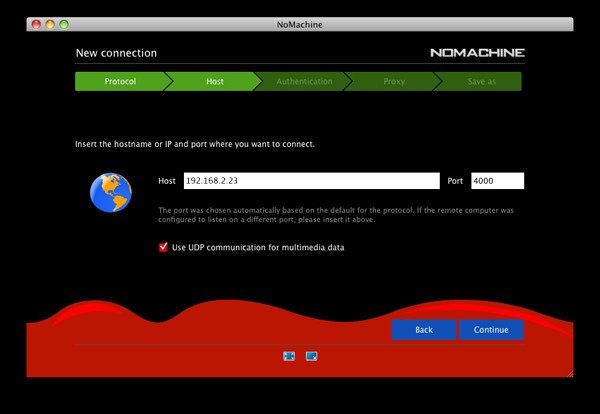The image size is (600, 414).
Task: Click the NoMachine logo
Action: (477, 52)
